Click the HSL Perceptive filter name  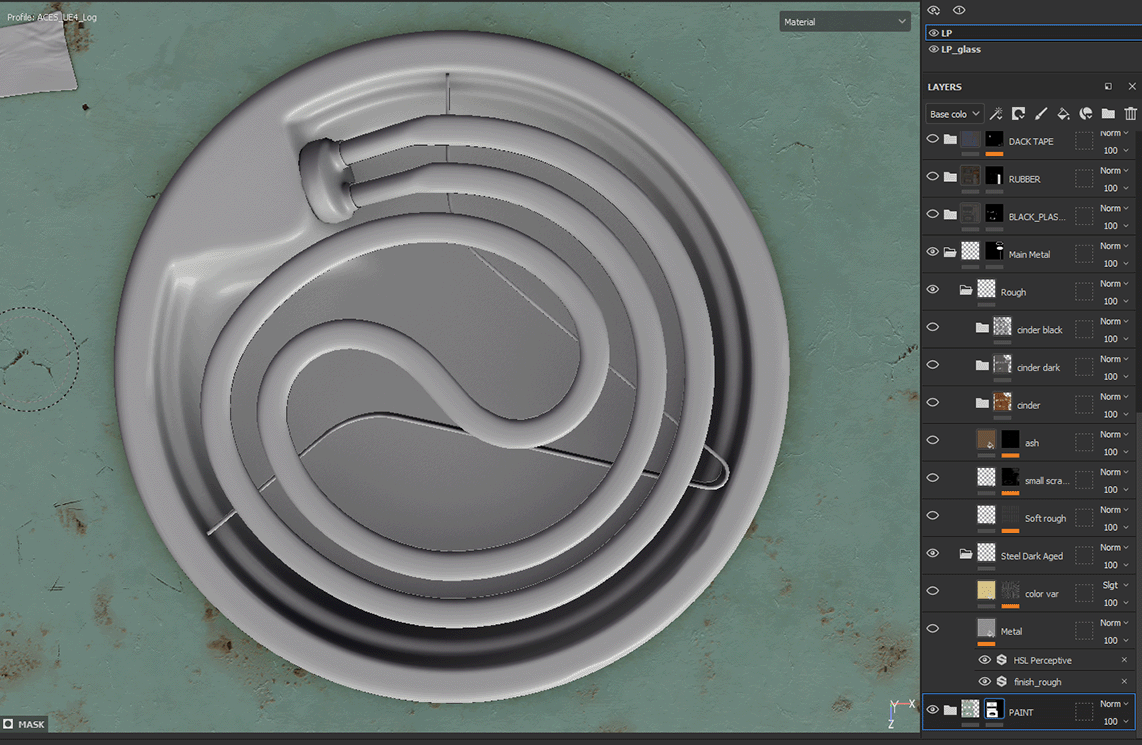coord(1042,661)
